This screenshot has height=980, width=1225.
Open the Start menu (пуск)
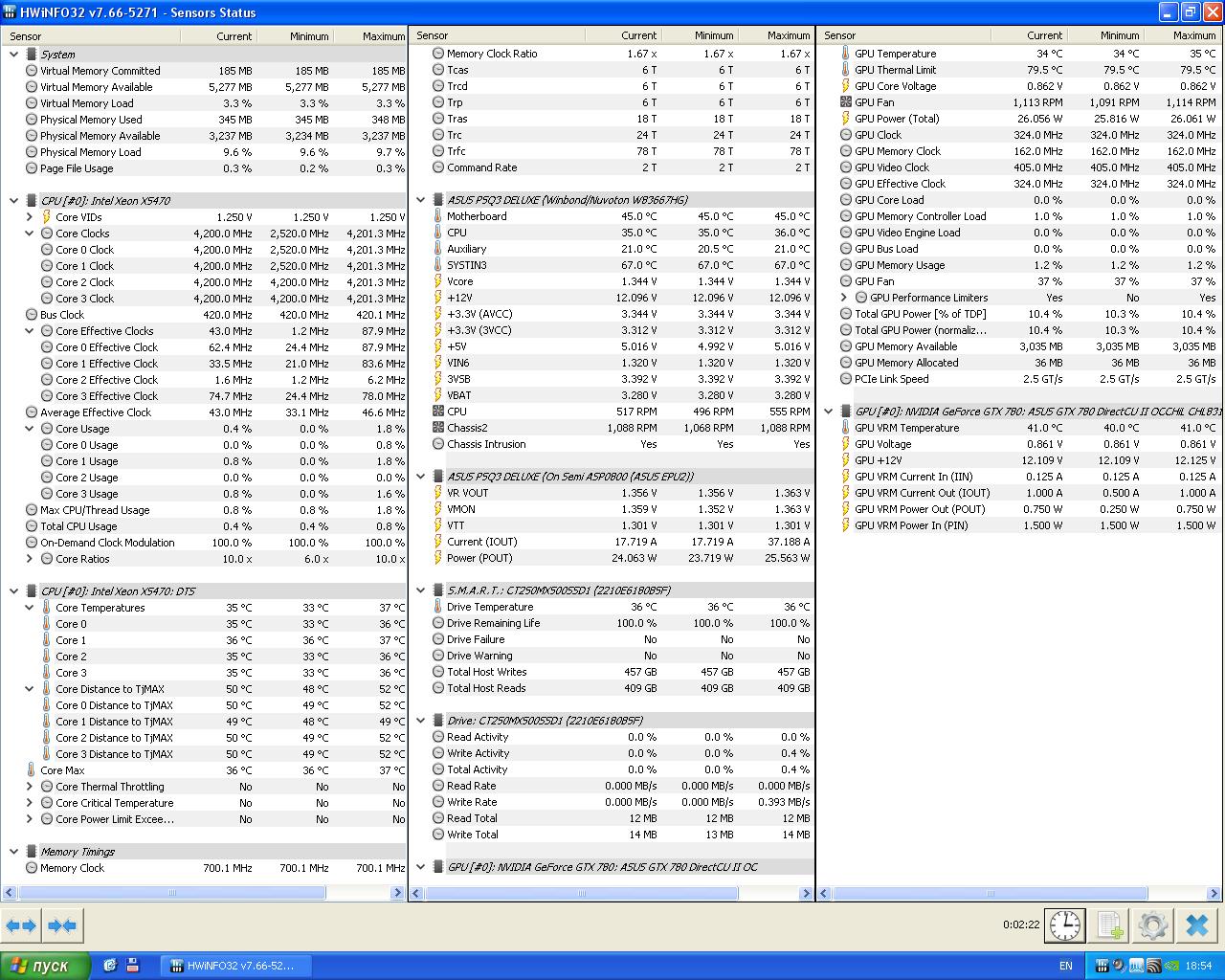[x=45, y=966]
